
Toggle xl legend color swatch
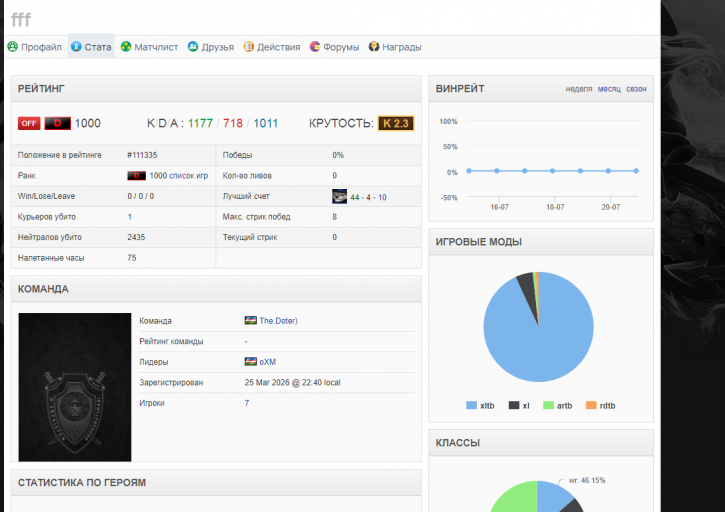pyautogui.click(x=514, y=405)
